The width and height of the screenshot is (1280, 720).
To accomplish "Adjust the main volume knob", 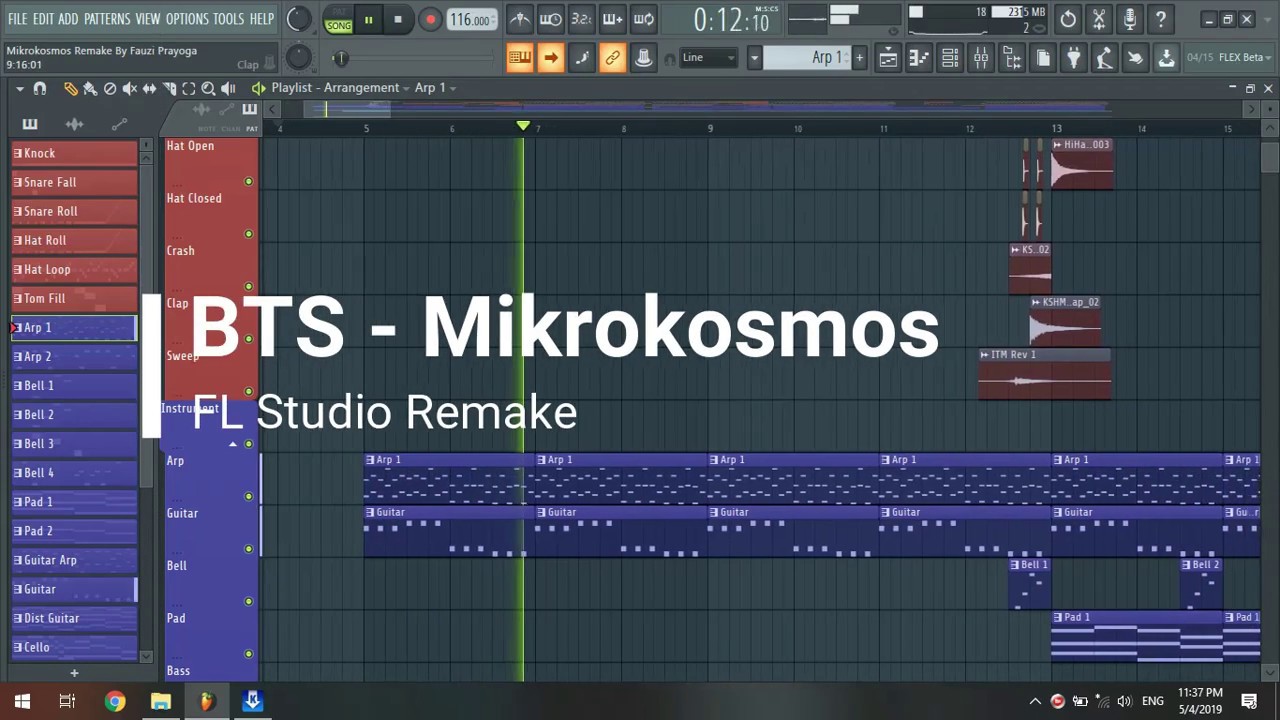I will click(298, 19).
